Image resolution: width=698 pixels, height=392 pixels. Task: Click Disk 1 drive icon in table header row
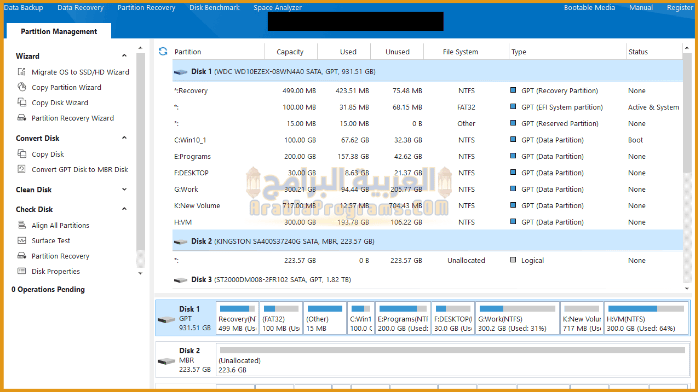[180, 72]
